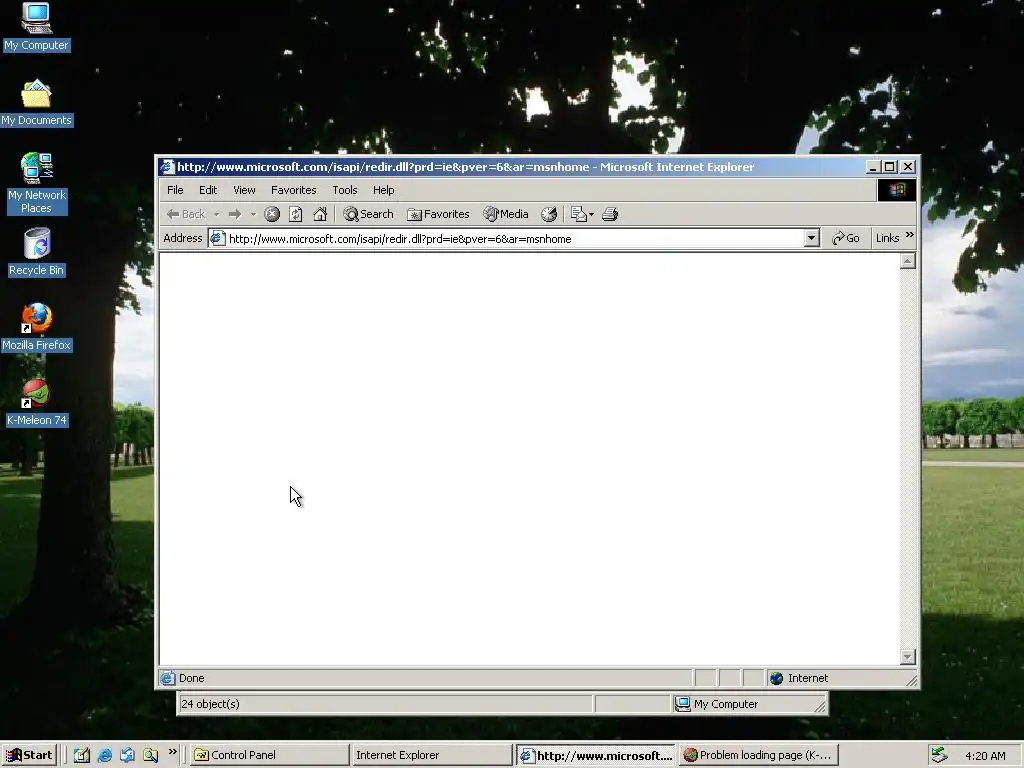Expand the Quick Launch overflow chevron

click(x=172, y=752)
